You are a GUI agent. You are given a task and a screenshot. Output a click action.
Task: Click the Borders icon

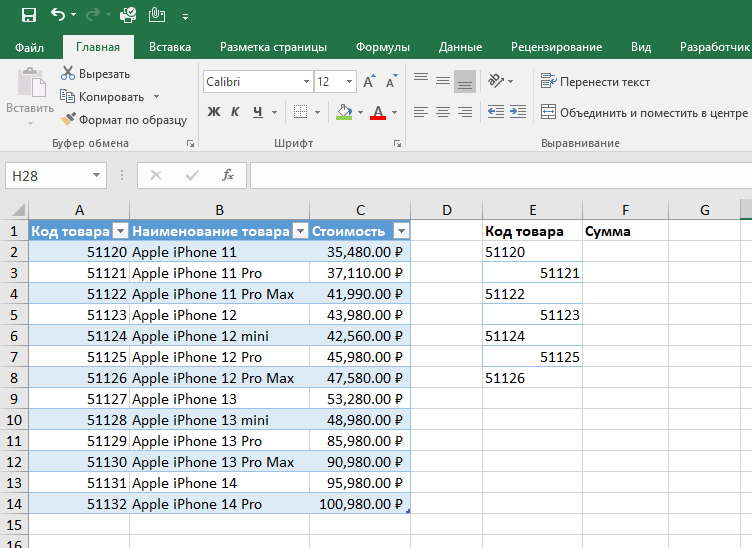point(300,112)
